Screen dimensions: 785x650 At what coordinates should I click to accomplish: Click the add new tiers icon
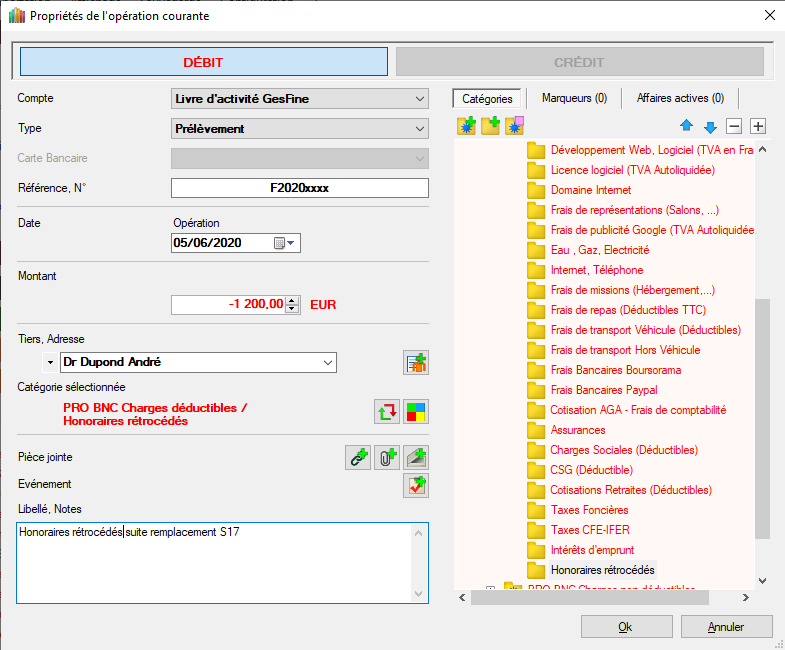pyautogui.click(x=416, y=363)
